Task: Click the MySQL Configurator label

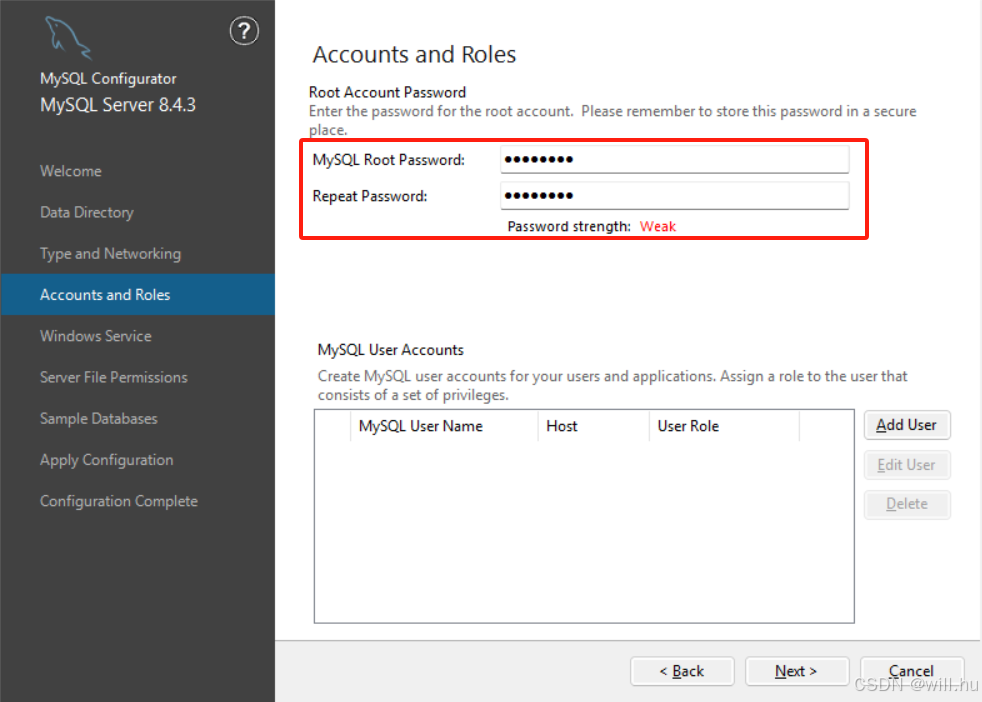Action: 108,79
